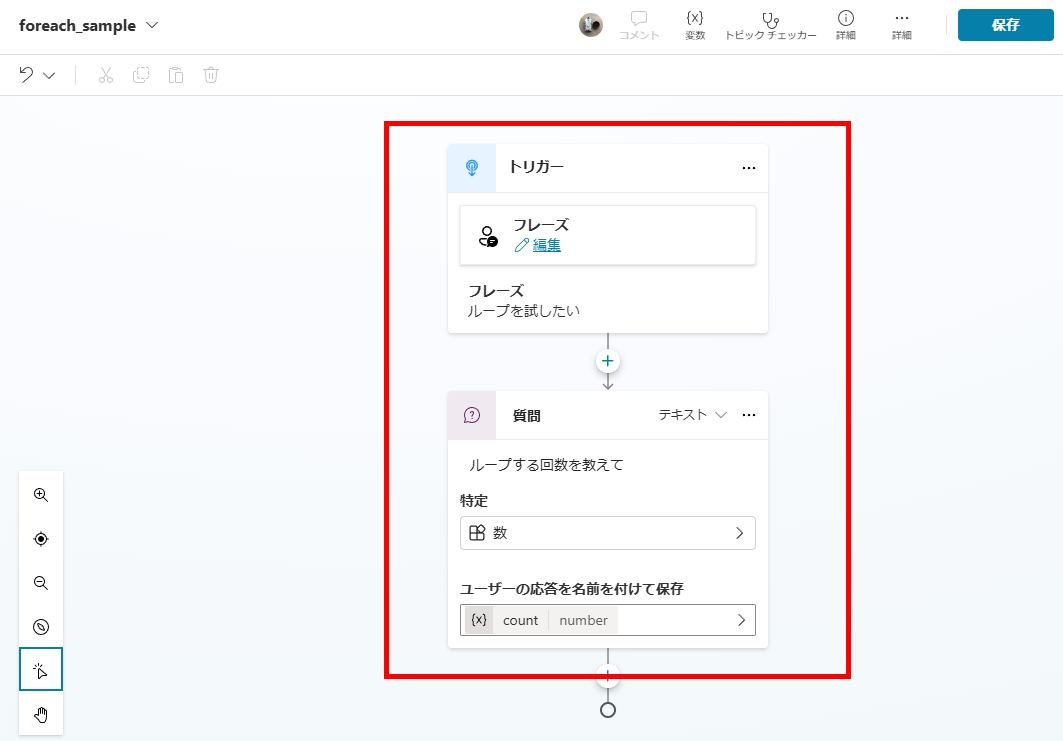Click the zoom out canvas icon
Screen dimensions: 1063x741
coord(41,583)
